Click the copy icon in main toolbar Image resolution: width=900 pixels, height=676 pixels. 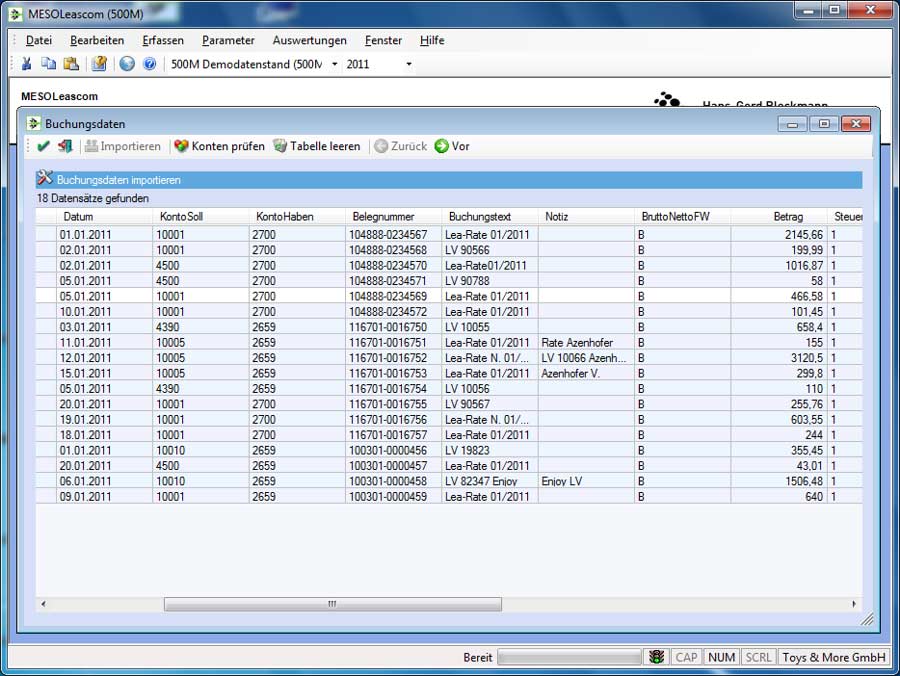click(x=49, y=64)
